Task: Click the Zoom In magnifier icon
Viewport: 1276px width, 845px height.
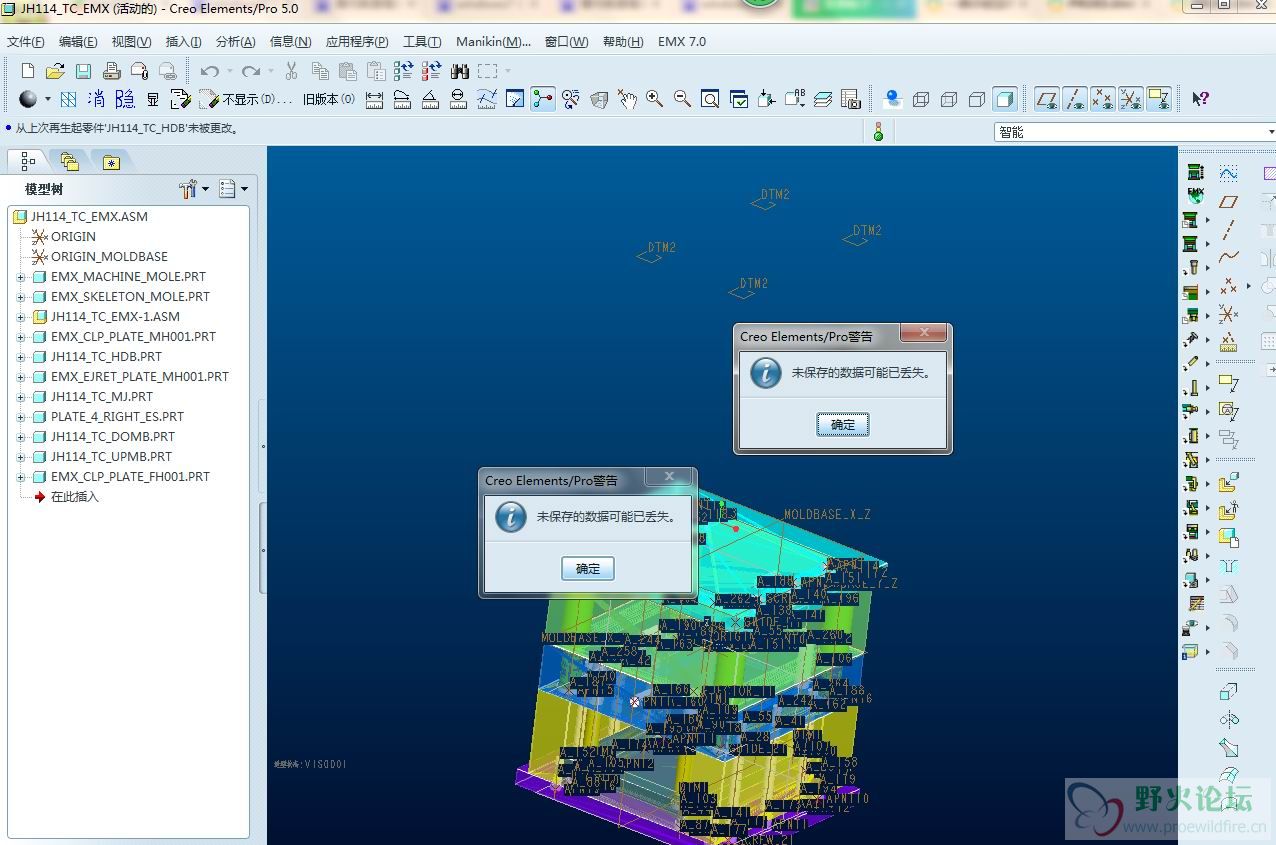Action: (655, 99)
